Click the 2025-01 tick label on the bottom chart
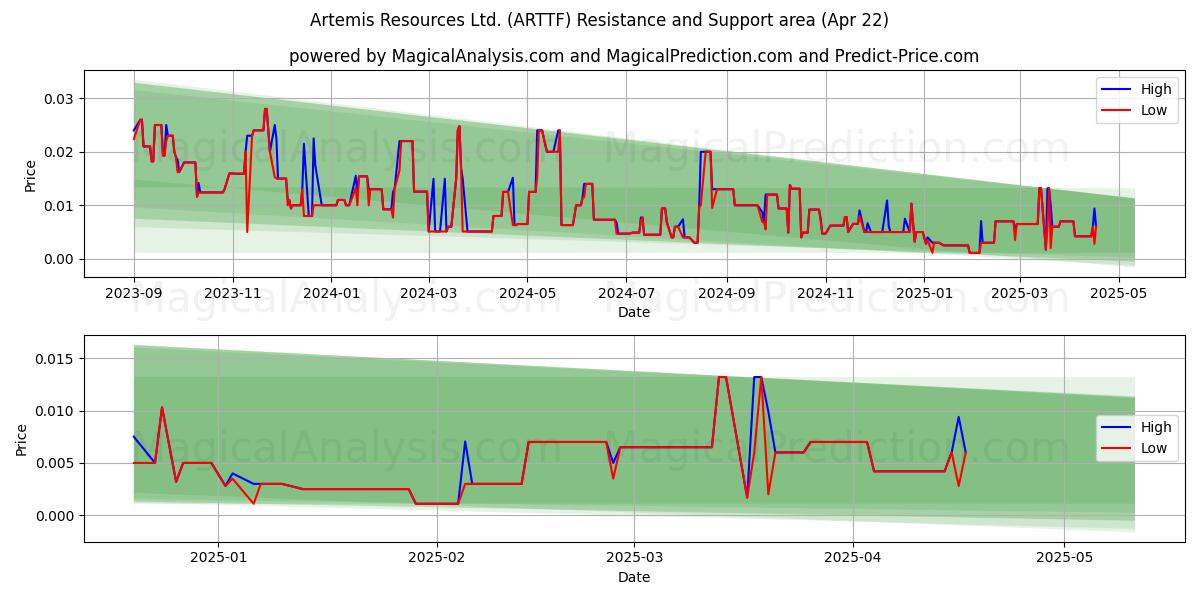 [x=218, y=558]
